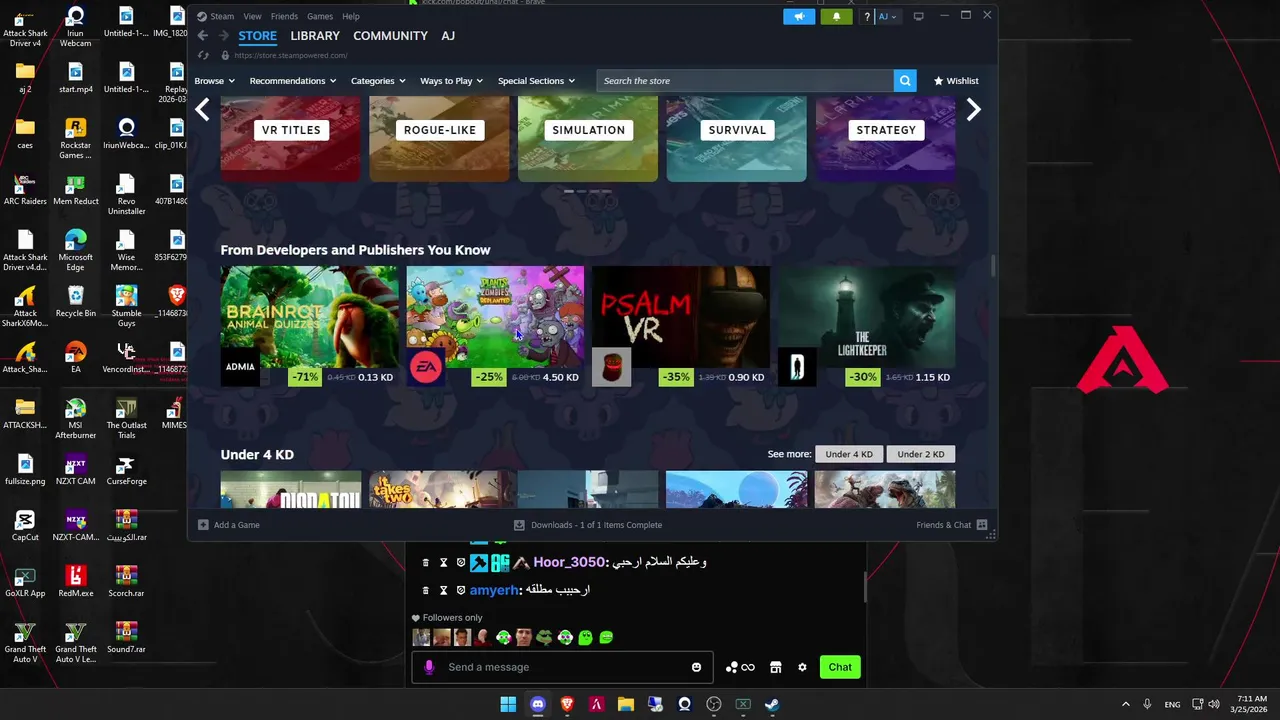Image resolution: width=1280 pixels, height=720 pixels.
Task: Open Downloads status link
Action: click(588, 525)
